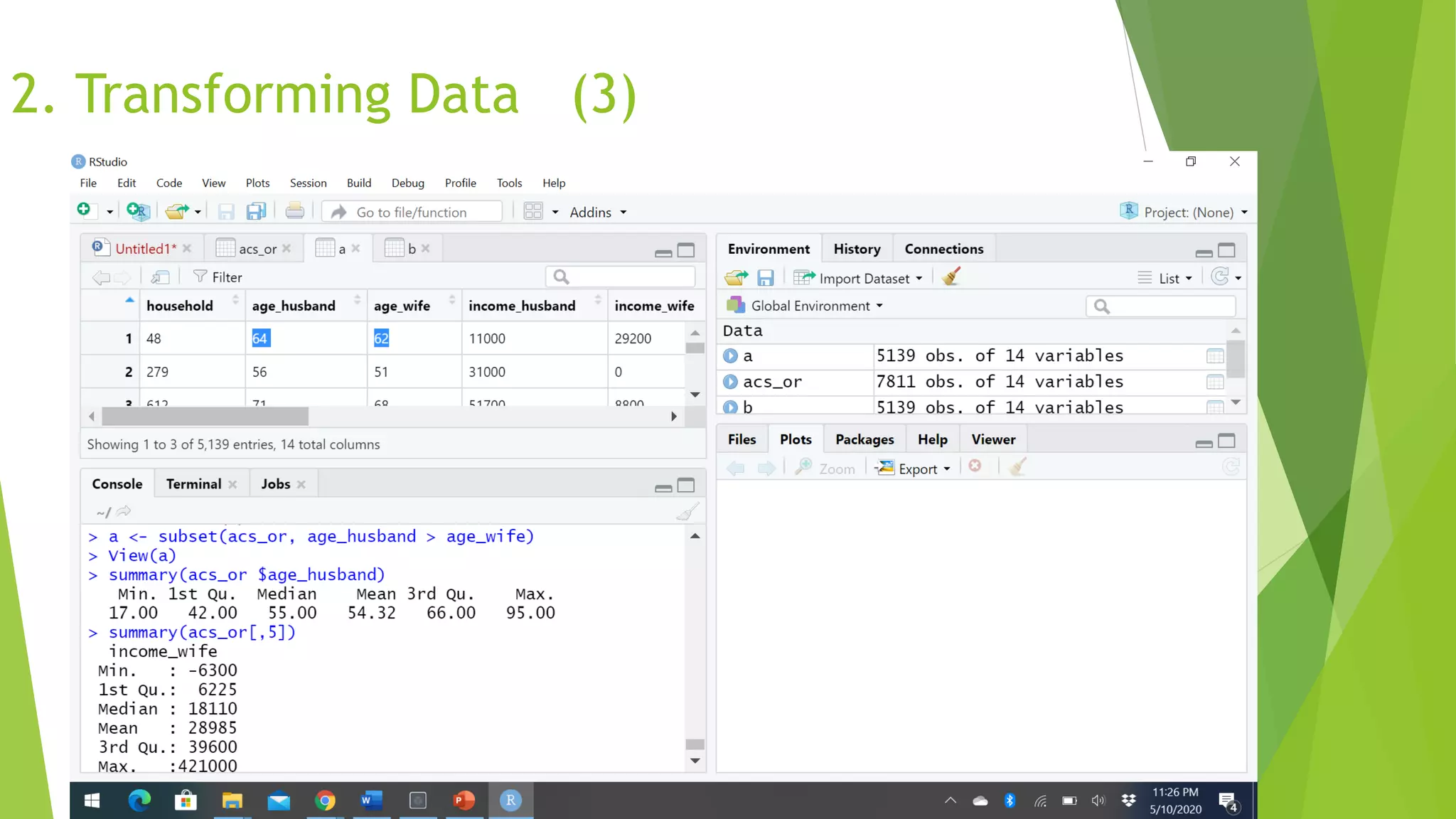Click the Save All icon
The height and width of the screenshot is (819, 1456).
(256, 211)
